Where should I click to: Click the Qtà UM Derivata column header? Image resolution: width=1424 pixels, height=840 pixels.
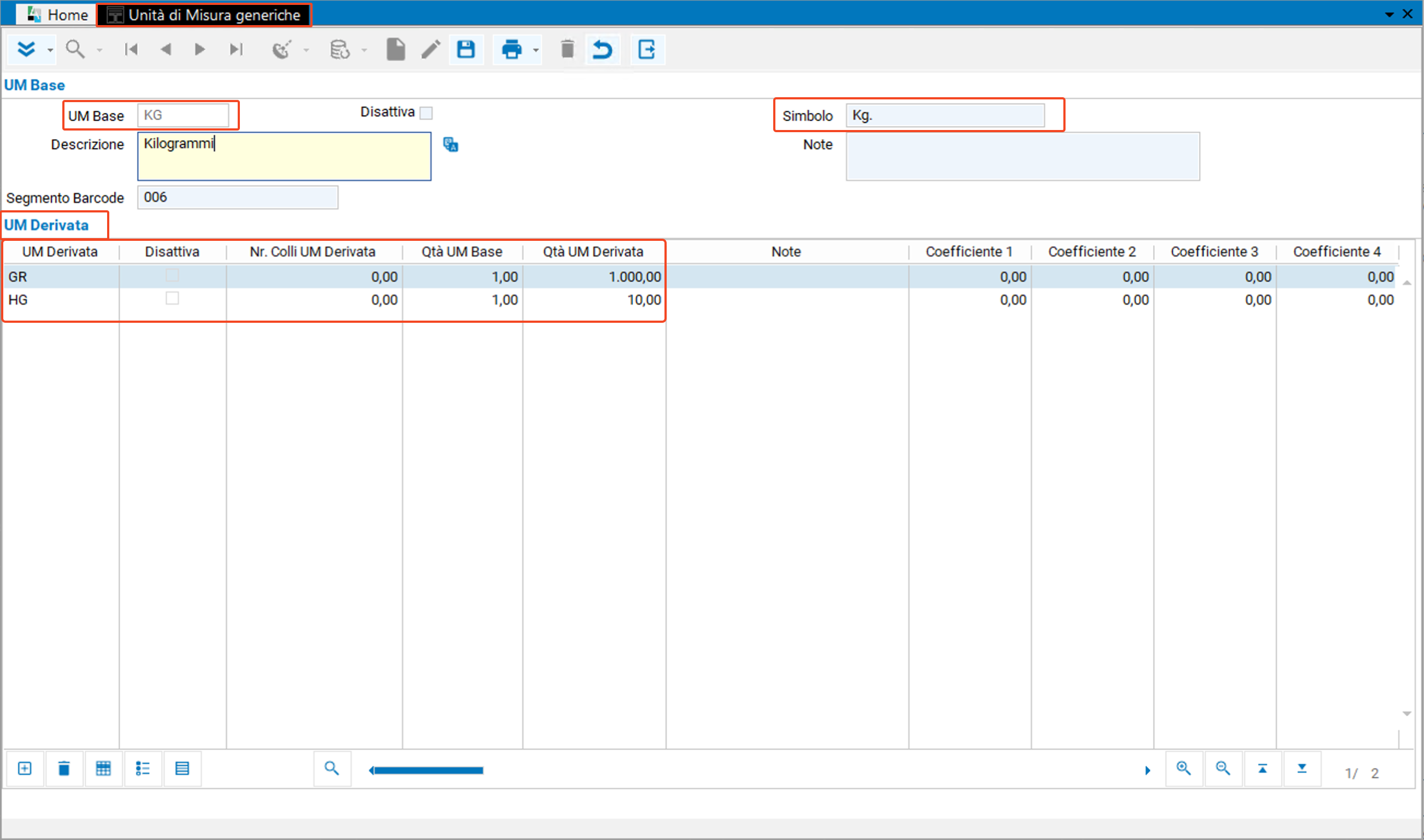pyautogui.click(x=593, y=252)
